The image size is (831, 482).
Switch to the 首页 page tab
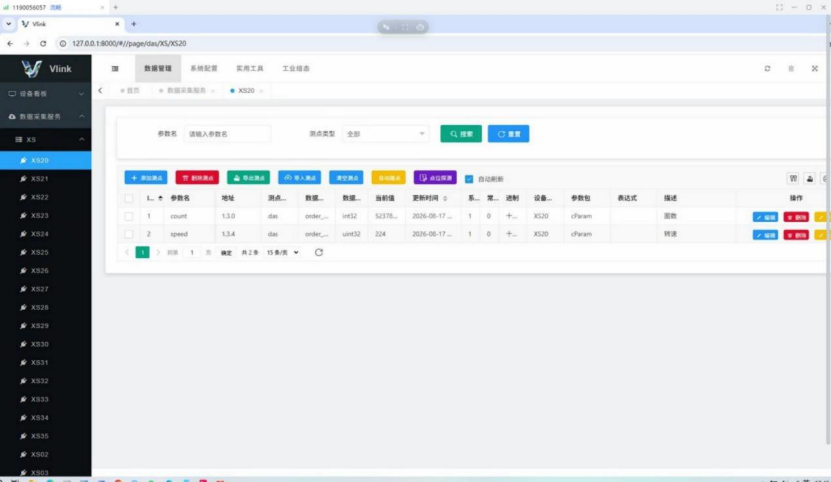pyautogui.click(x=130, y=91)
